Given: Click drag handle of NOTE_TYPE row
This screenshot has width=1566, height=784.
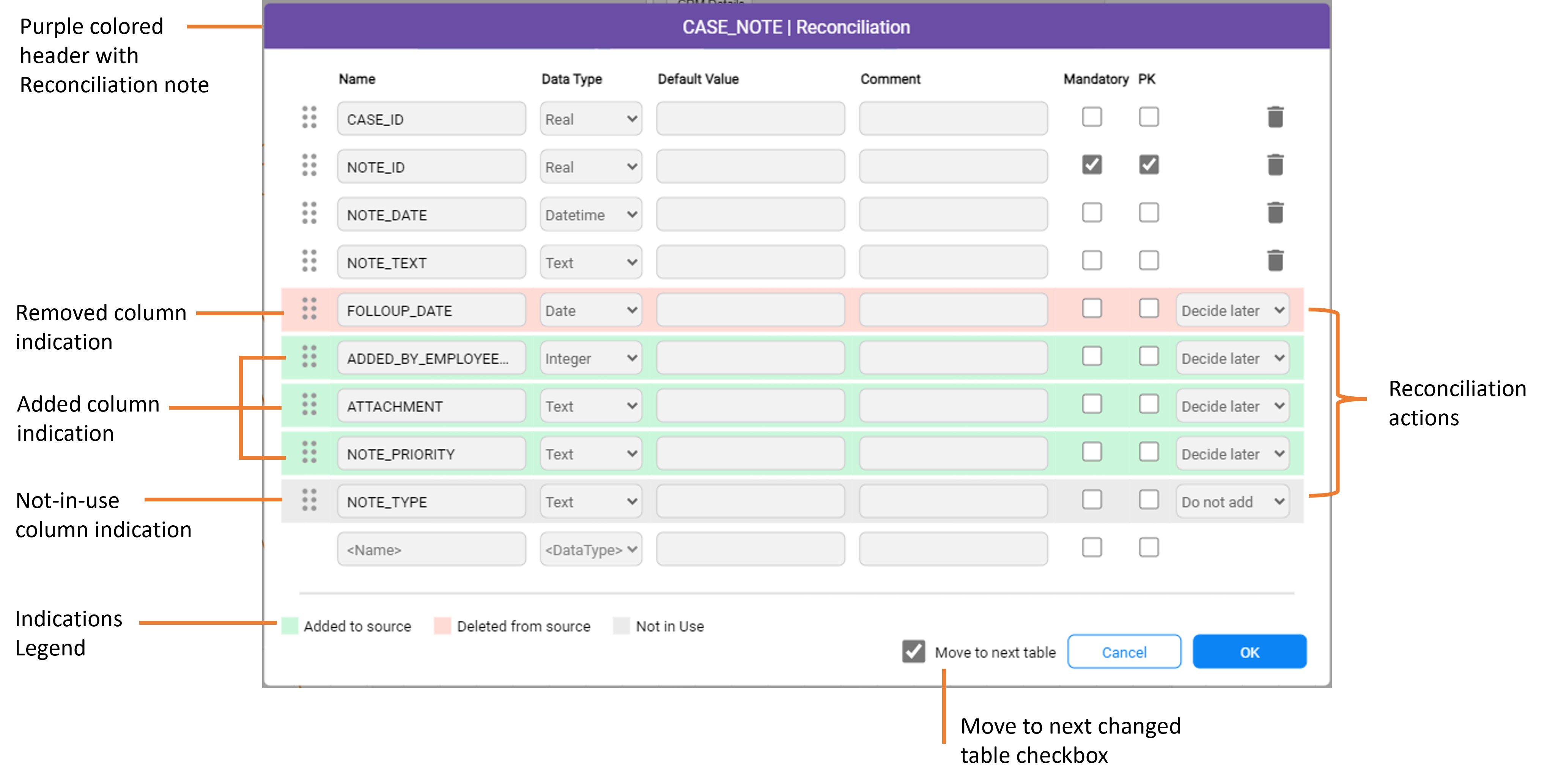Looking at the screenshot, I should tap(309, 500).
